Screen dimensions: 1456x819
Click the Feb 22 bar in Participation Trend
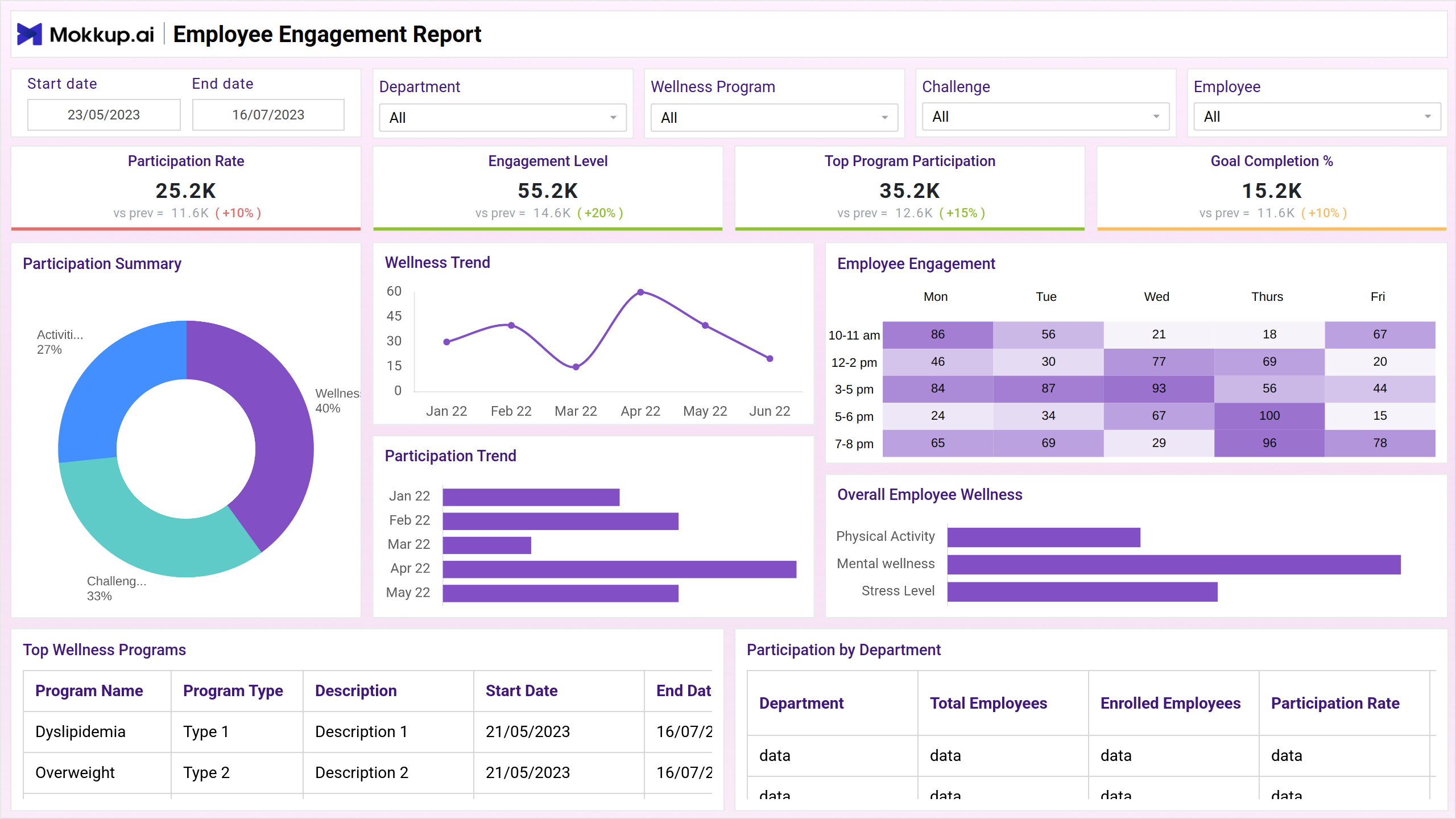click(561, 521)
